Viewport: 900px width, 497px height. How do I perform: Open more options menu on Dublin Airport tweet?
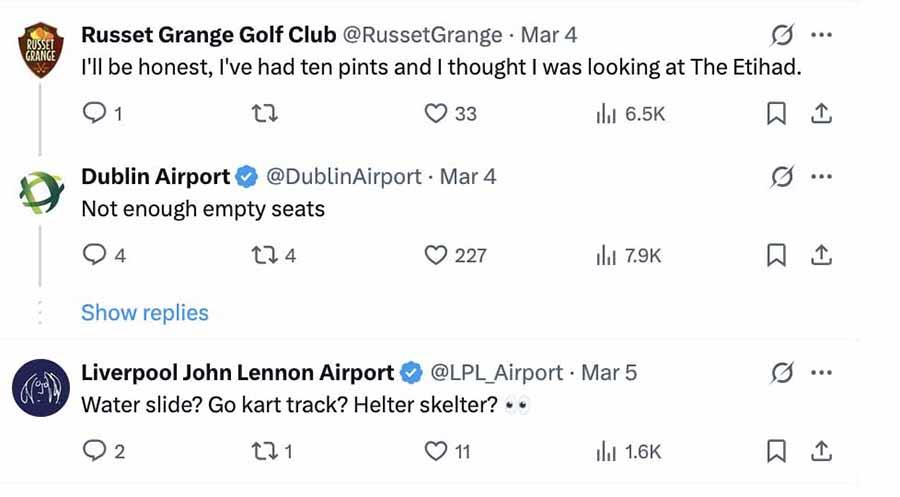coord(821,177)
